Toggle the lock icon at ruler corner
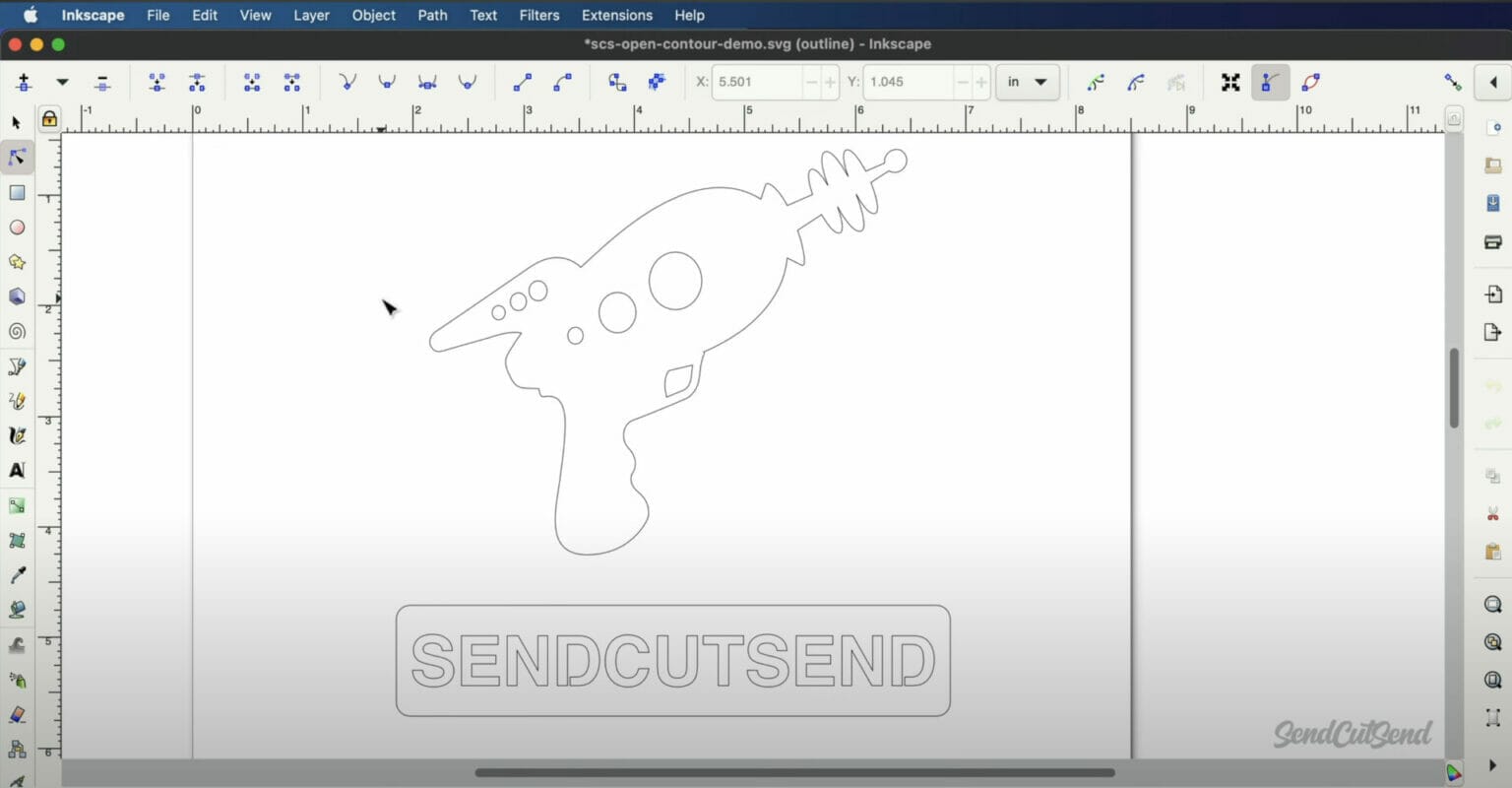Screen dimensions: 1512x788 click(48, 118)
